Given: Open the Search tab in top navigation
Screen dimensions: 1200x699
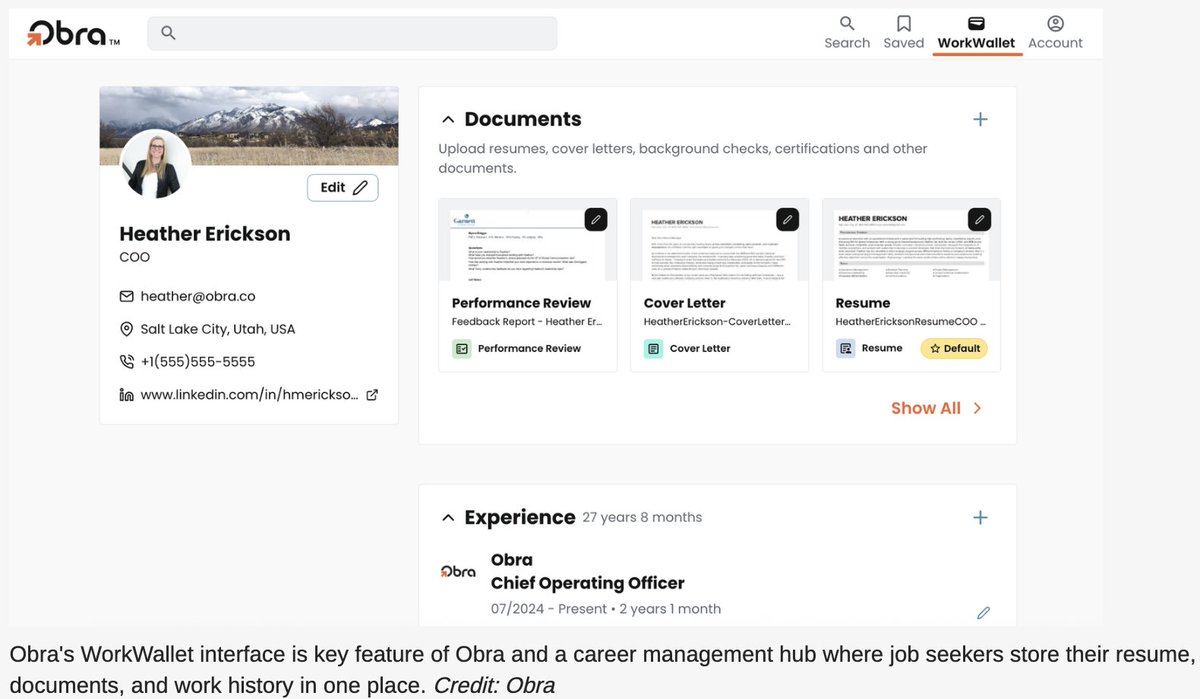Looking at the screenshot, I should coord(847,32).
